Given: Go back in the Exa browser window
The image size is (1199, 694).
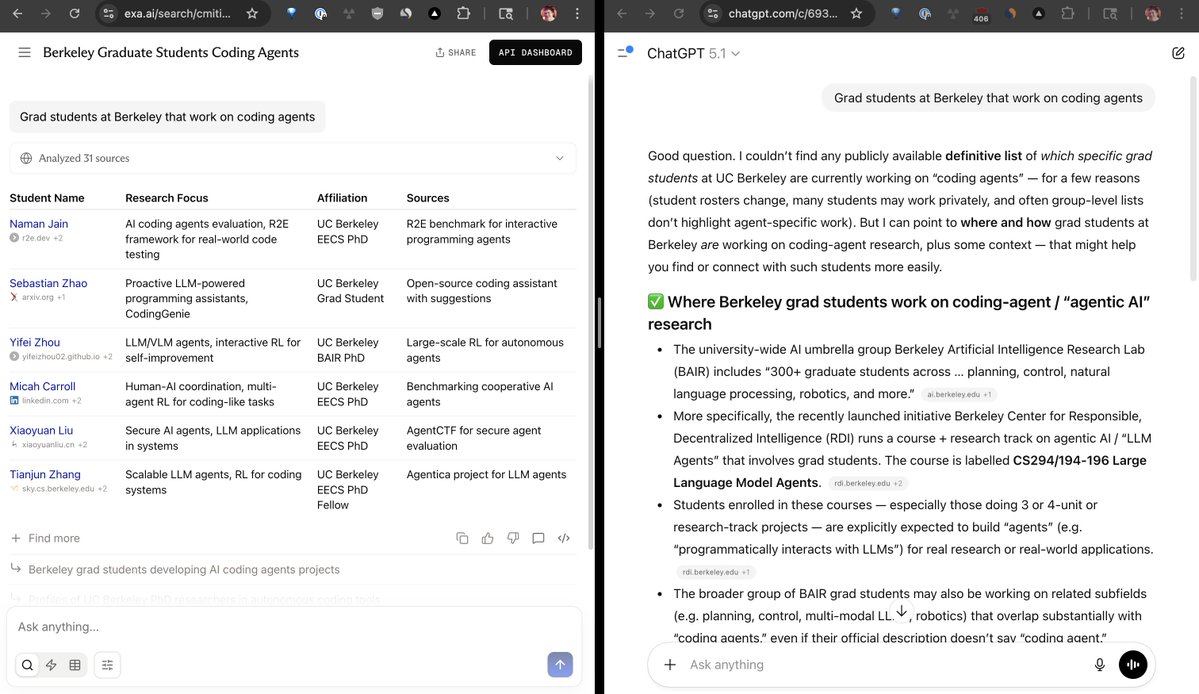Looking at the screenshot, I should tap(18, 13).
